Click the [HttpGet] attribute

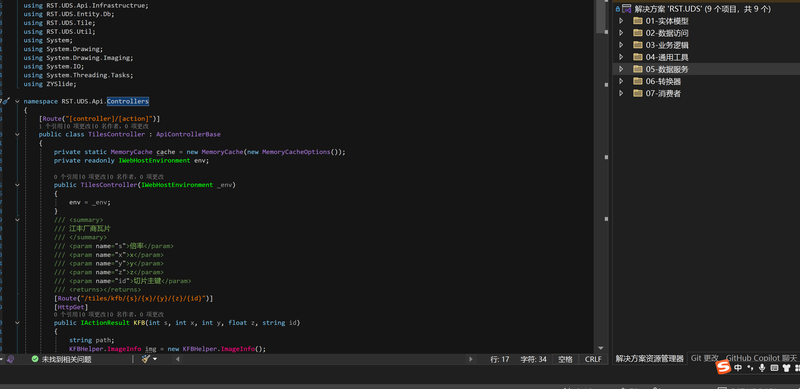coord(71,307)
